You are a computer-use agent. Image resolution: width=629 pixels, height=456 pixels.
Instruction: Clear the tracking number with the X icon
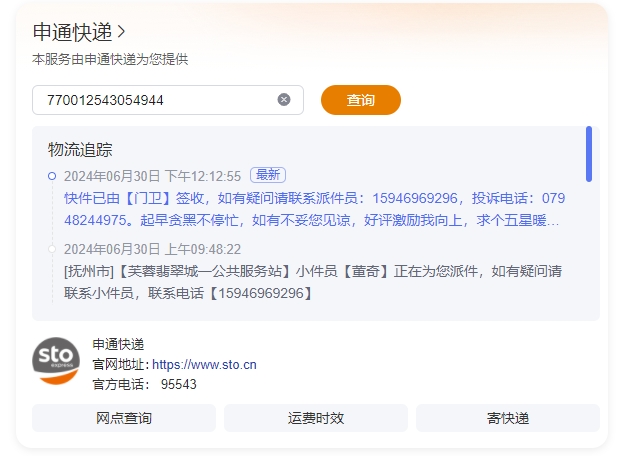(x=284, y=99)
